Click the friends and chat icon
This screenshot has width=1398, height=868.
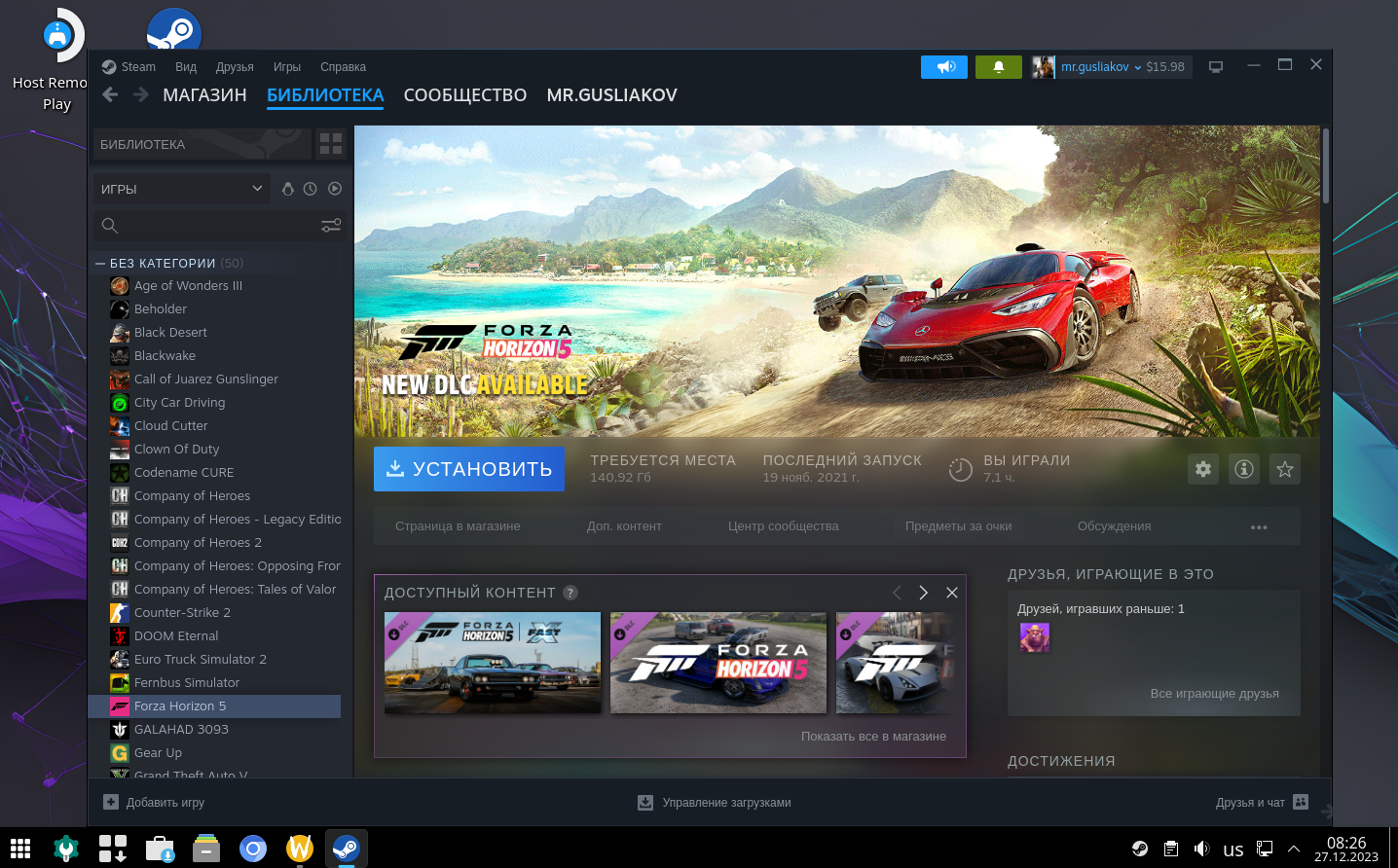pyautogui.click(x=1301, y=802)
